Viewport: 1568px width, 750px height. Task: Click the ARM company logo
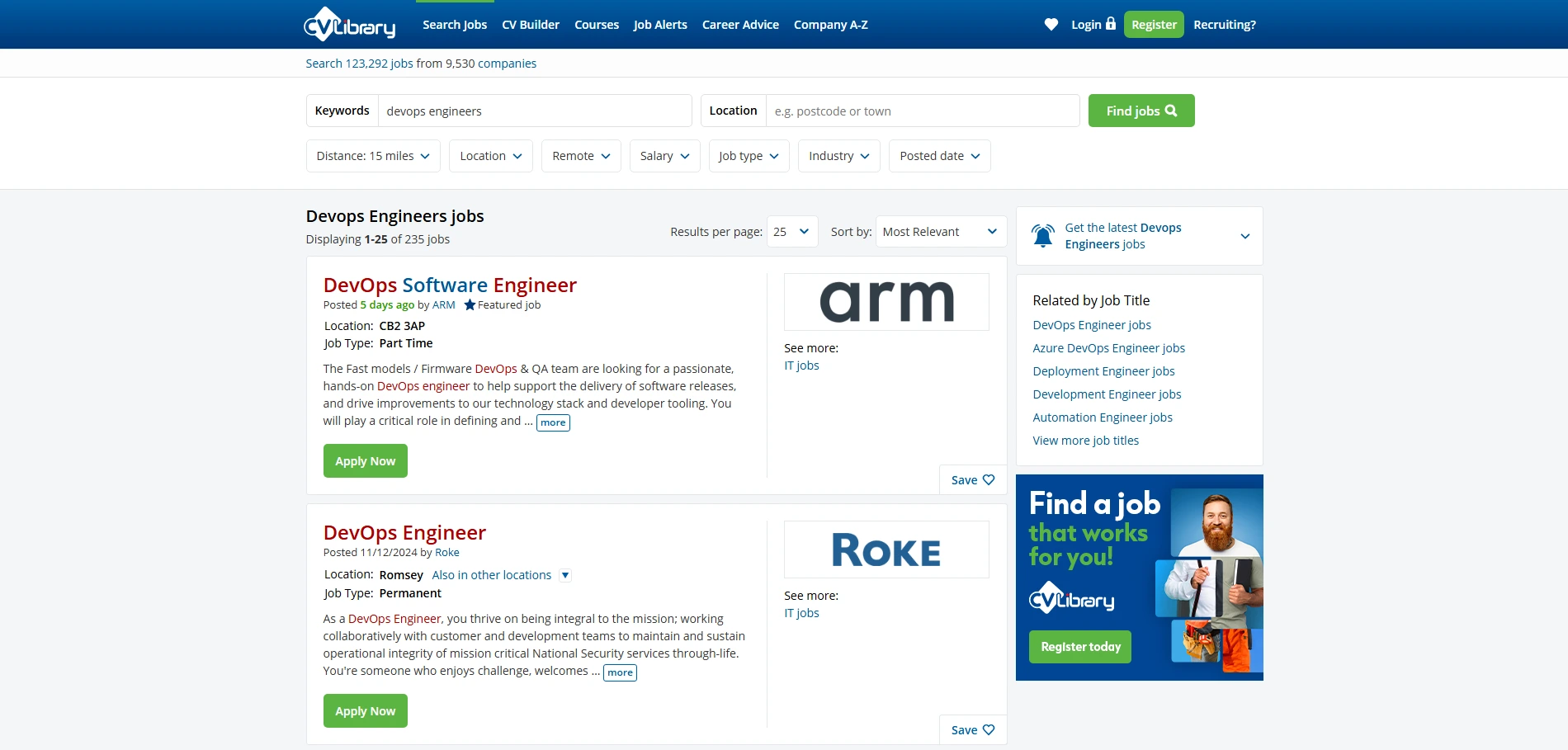[886, 302]
